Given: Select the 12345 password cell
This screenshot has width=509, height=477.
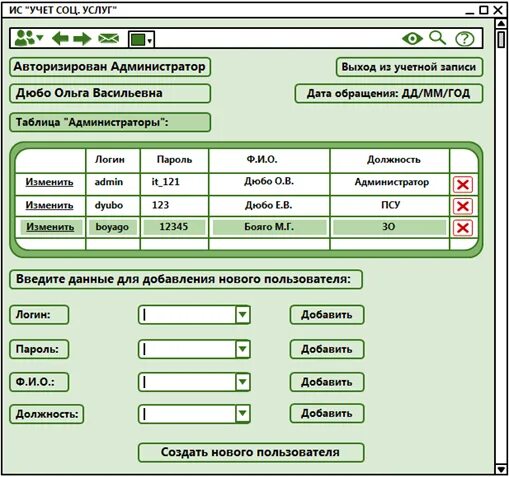Looking at the screenshot, I should pyautogui.click(x=174, y=227).
